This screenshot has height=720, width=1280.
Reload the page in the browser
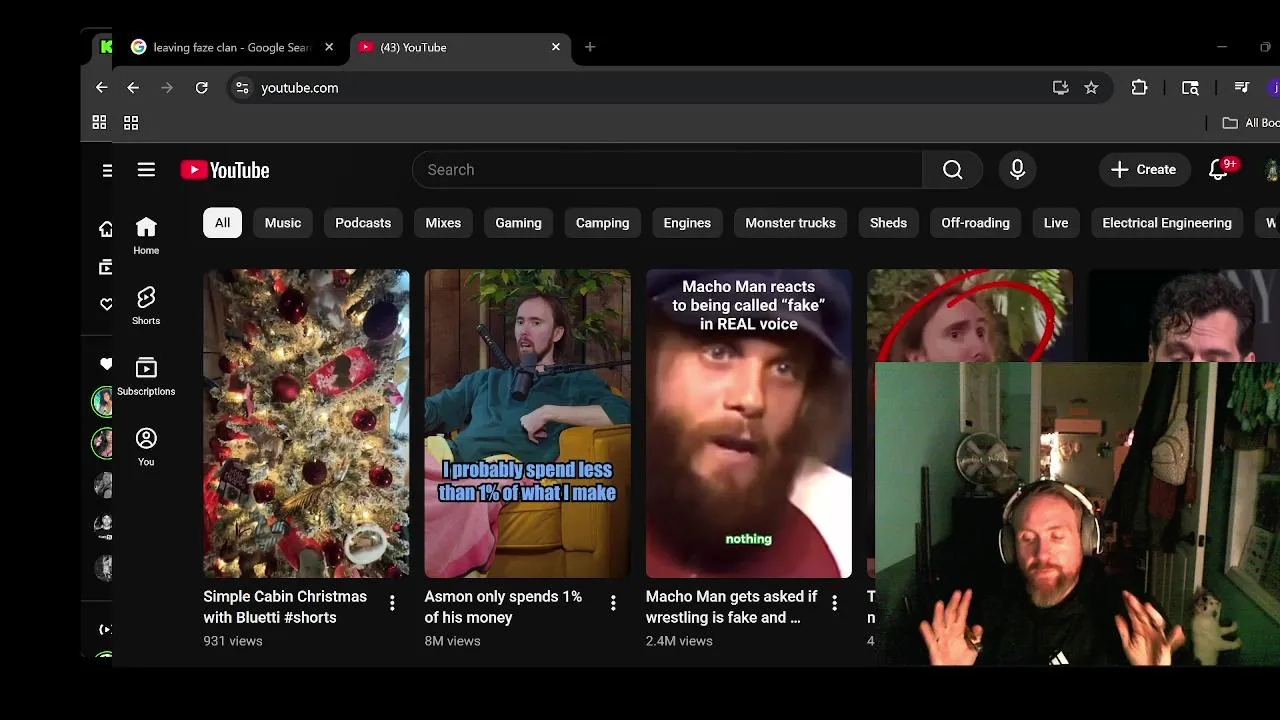pos(201,88)
